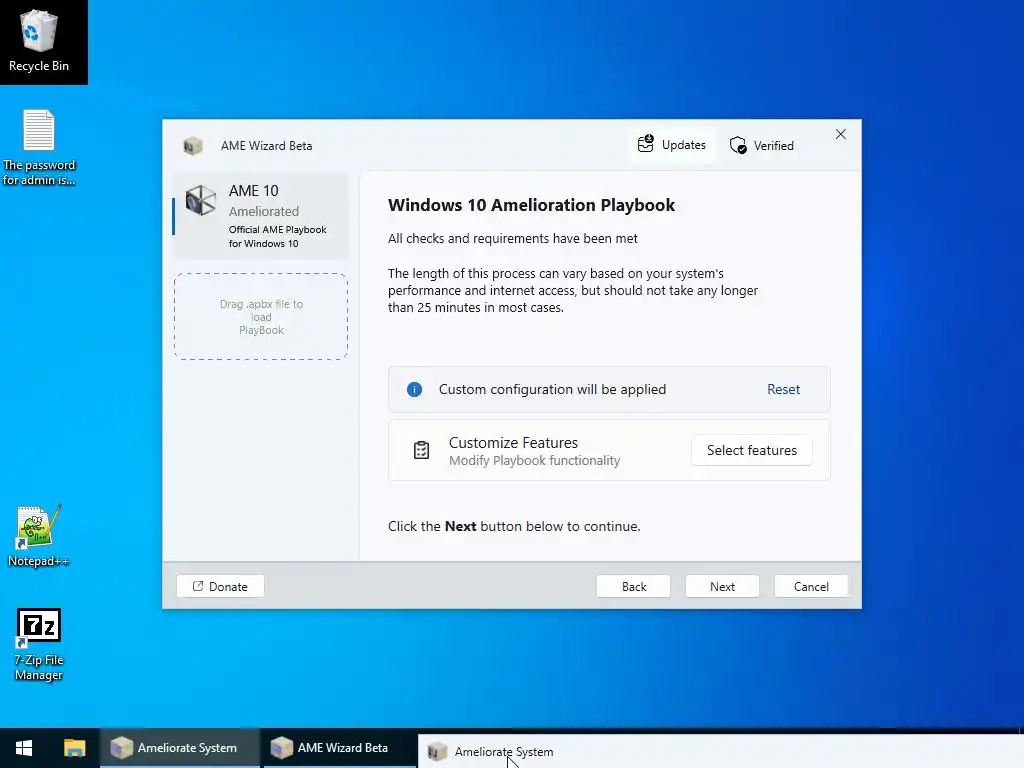Viewport: 1024px width, 768px height.
Task: Open the Recycle Bin desktop icon
Action: 39,40
